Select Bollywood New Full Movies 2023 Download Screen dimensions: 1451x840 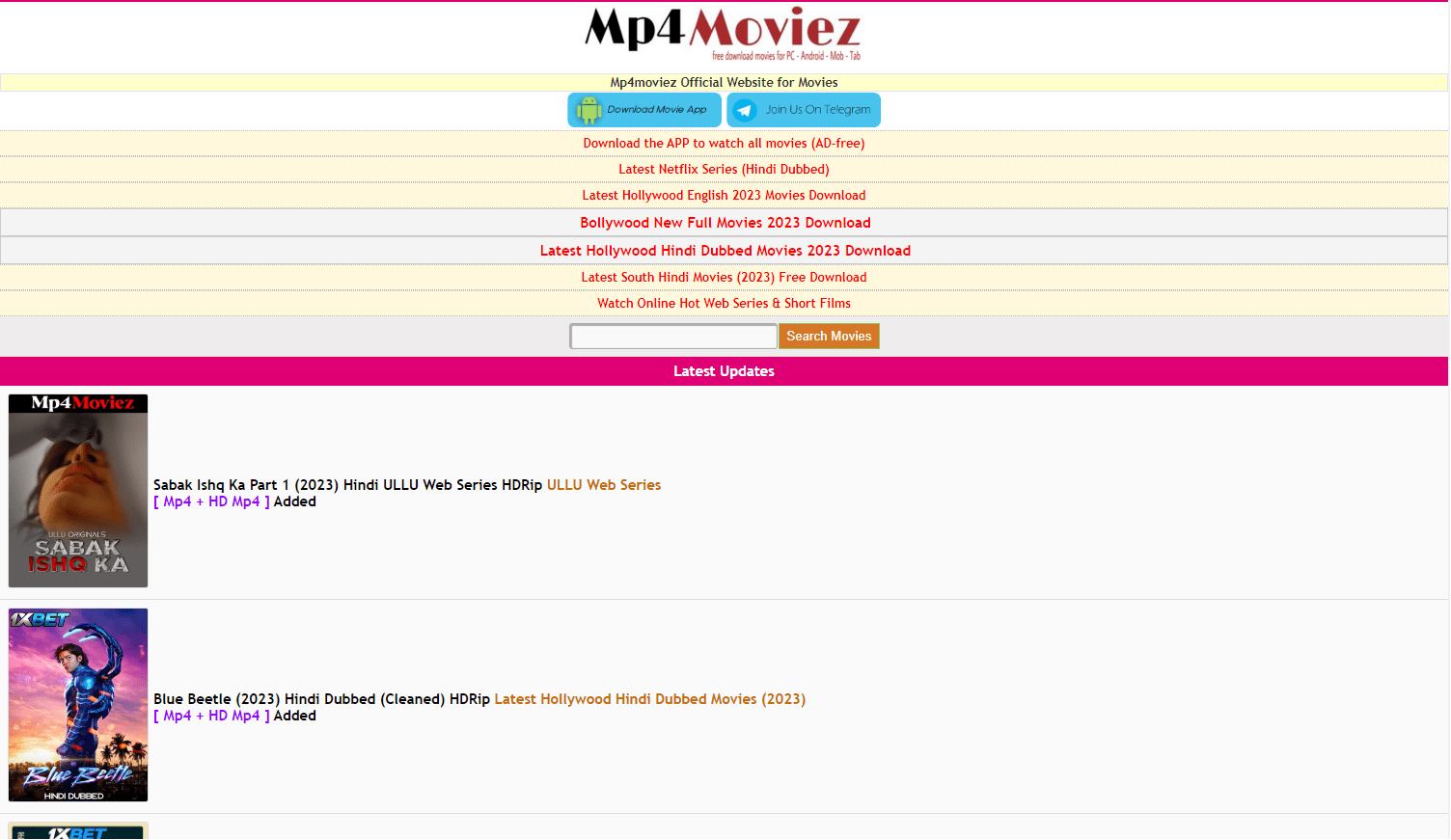[725, 223]
